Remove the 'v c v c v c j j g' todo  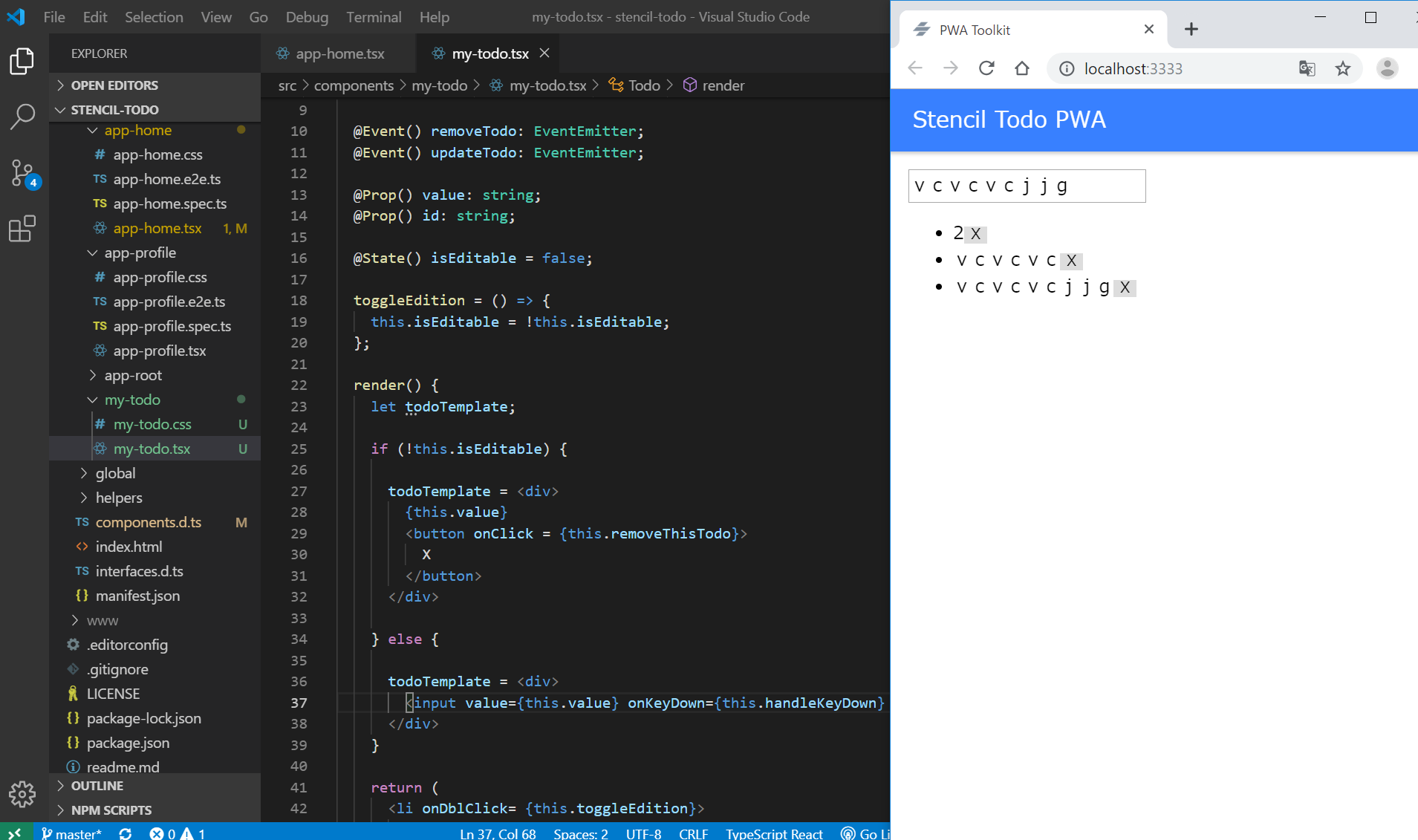tap(1125, 287)
